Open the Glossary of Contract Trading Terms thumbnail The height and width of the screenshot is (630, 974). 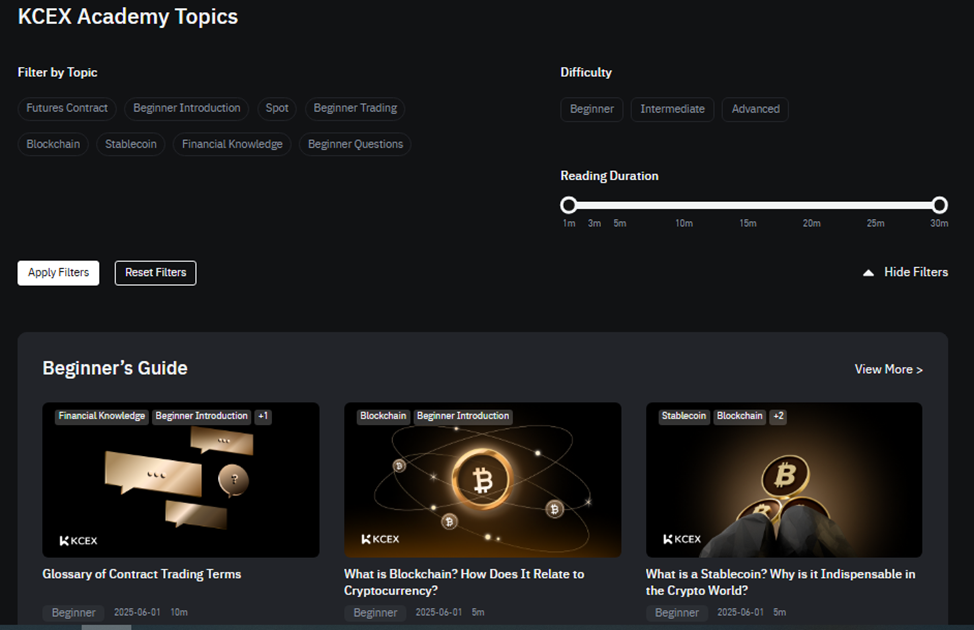(181, 480)
